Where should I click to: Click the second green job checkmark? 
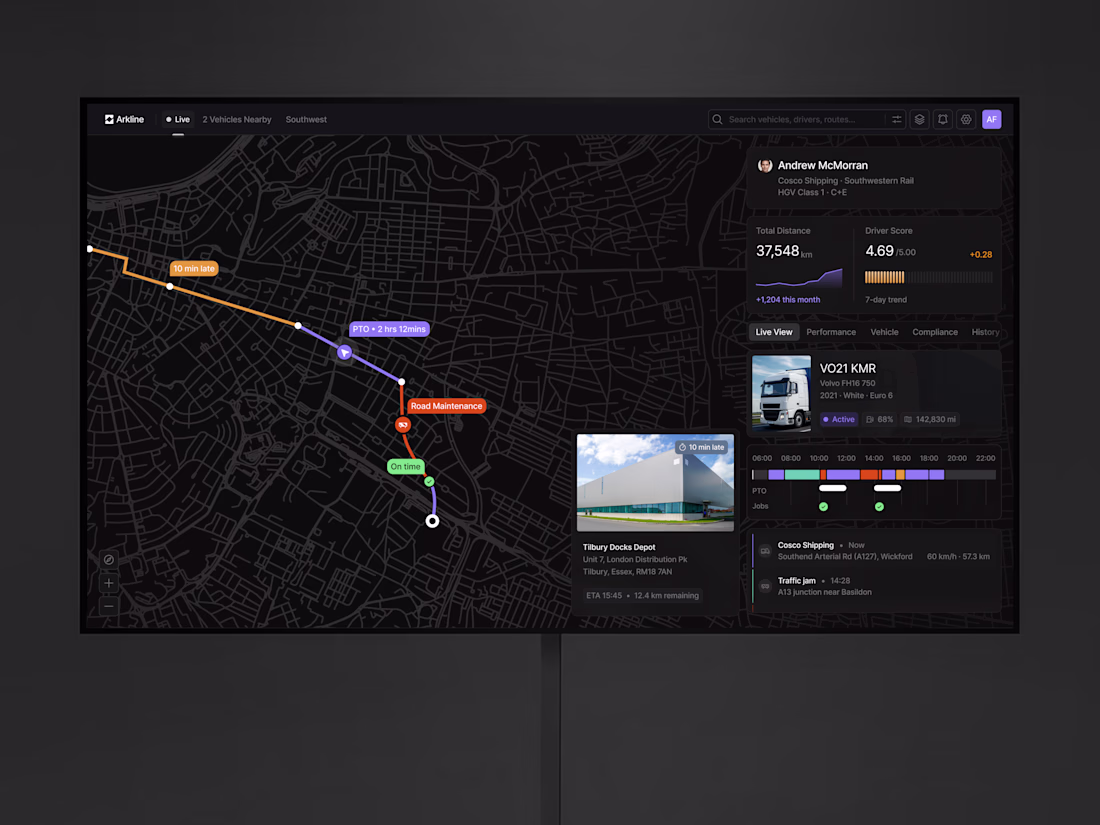click(879, 507)
